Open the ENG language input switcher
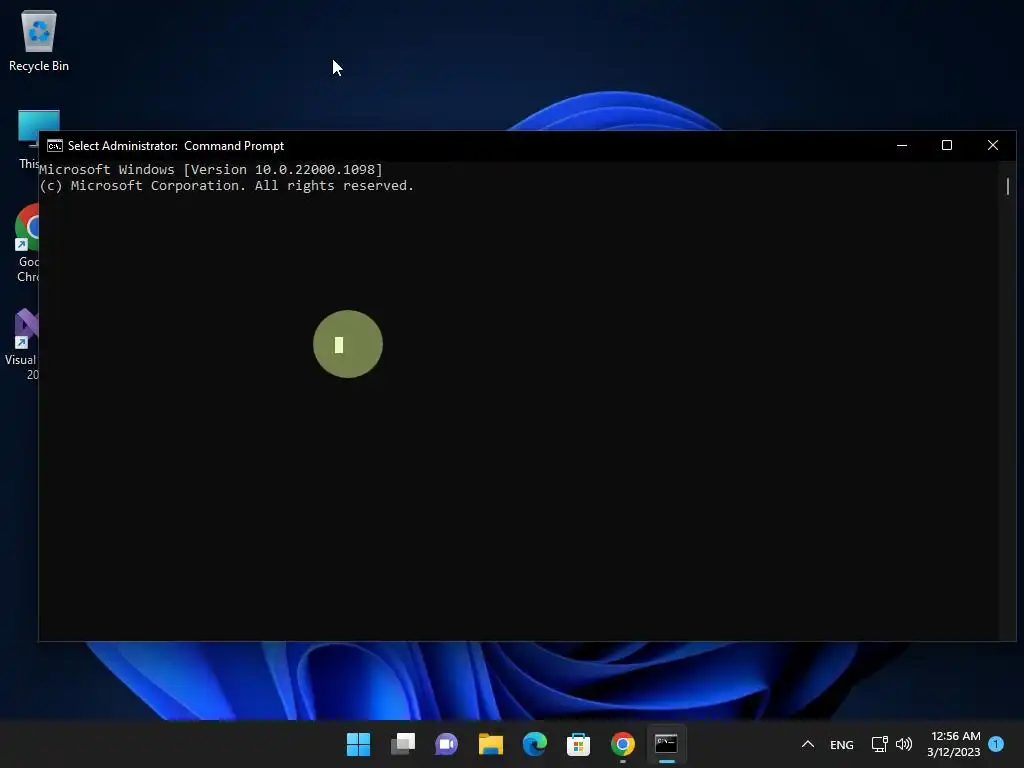Image resolution: width=1024 pixels, height=768 pixels. point(841,744)
